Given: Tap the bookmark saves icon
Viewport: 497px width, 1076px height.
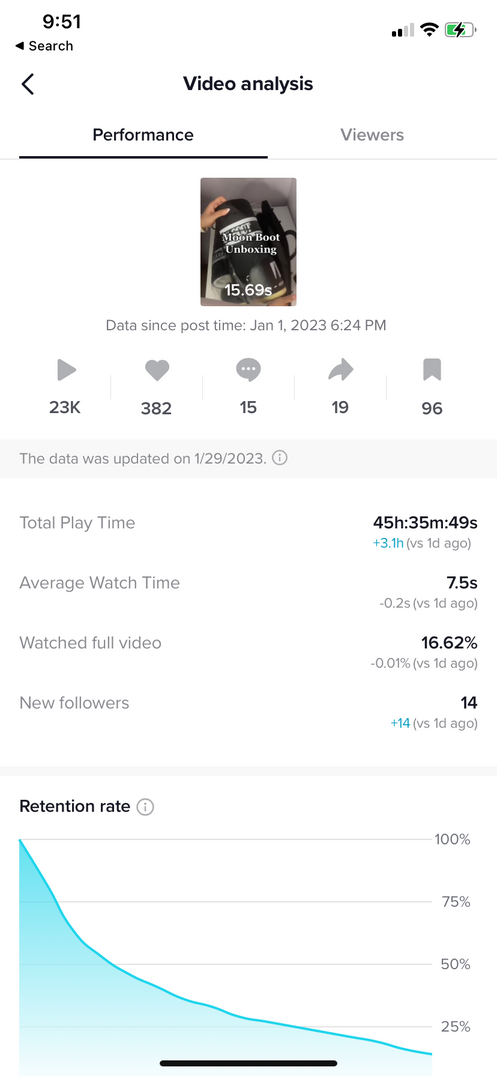Looking at the screenshot, I should click(x=432, y=371).
